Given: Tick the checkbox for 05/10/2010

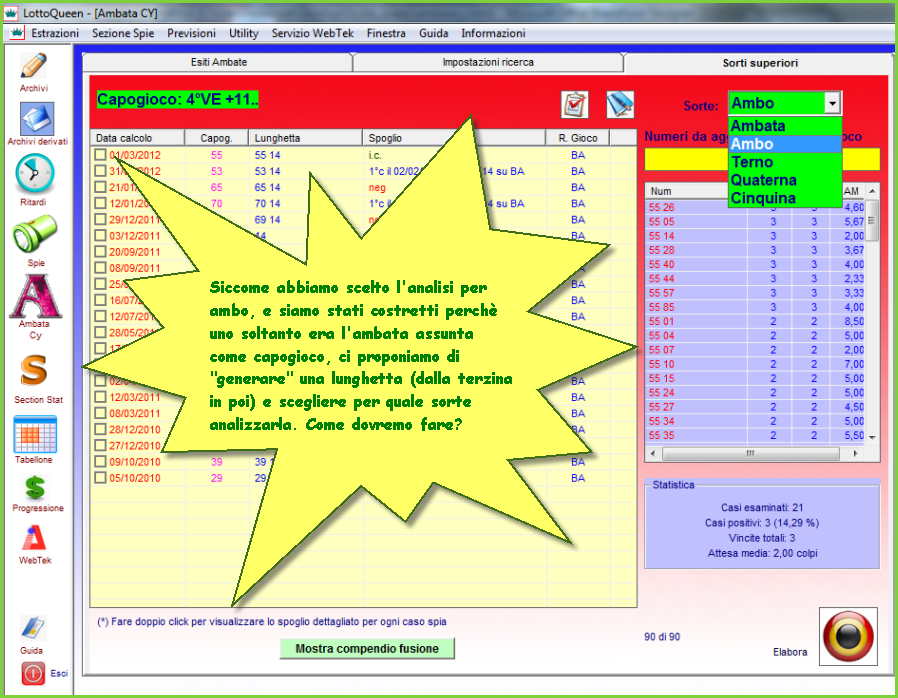Looking at the screenshot, I should 100,478.
